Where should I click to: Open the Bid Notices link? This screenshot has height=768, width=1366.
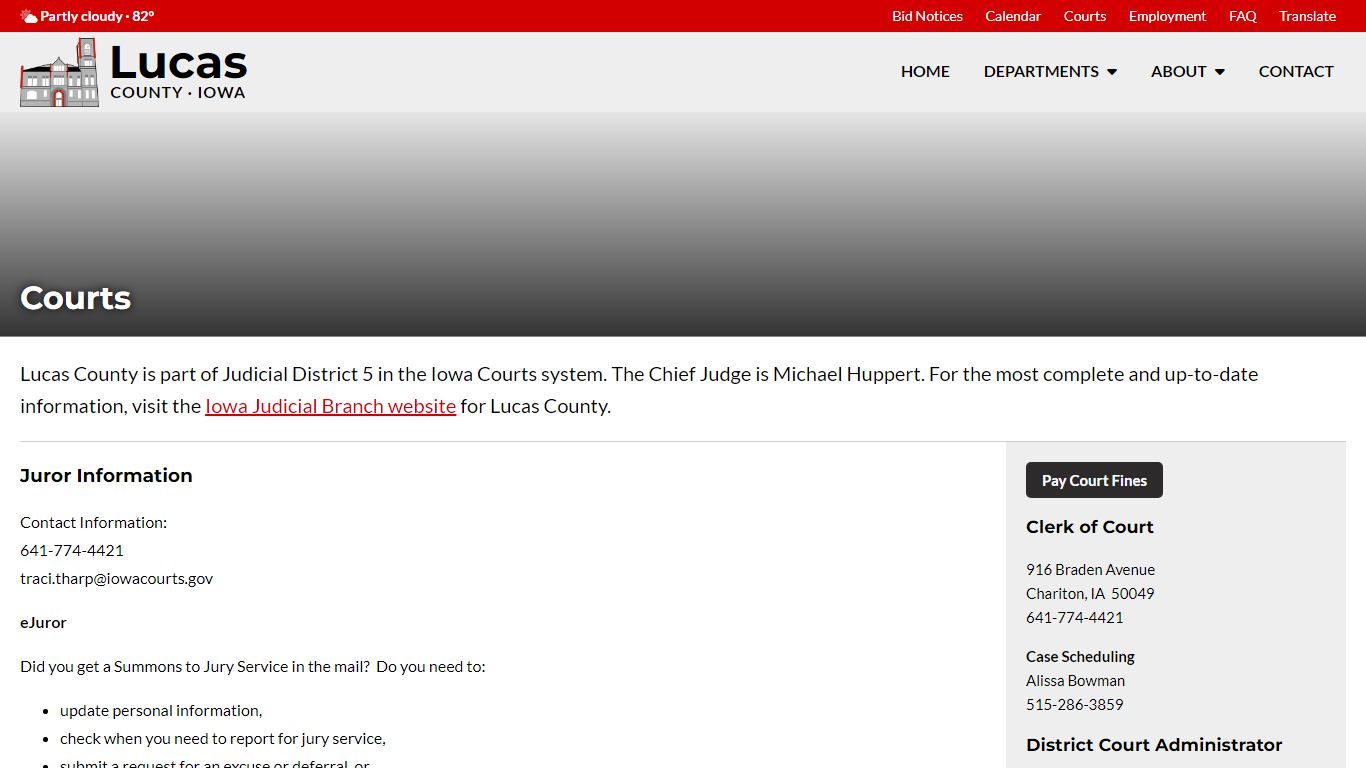point(927,16)
